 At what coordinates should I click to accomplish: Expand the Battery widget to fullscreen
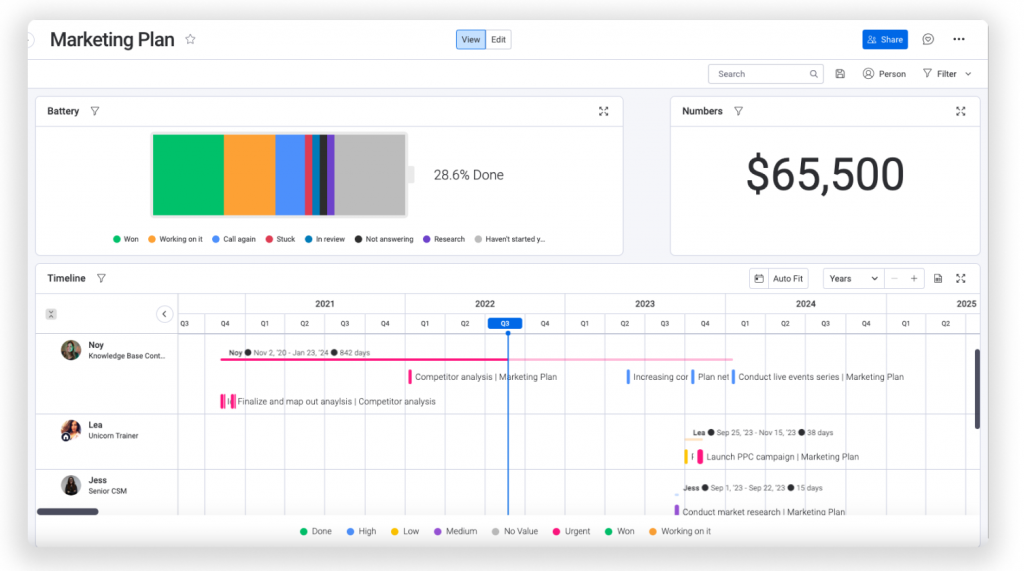[603, 112]
